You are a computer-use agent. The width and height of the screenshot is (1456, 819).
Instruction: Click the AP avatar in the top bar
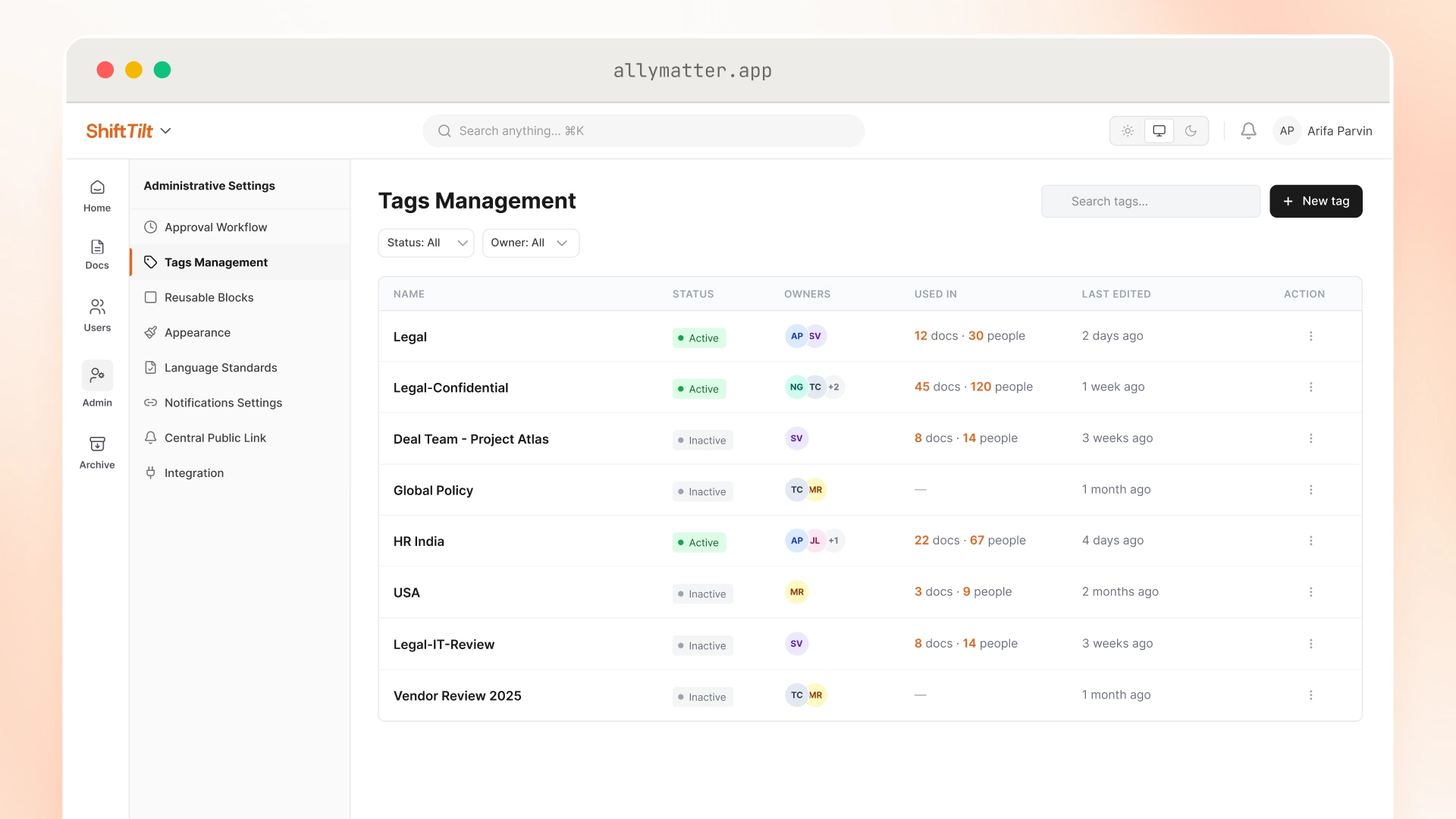1287,130
